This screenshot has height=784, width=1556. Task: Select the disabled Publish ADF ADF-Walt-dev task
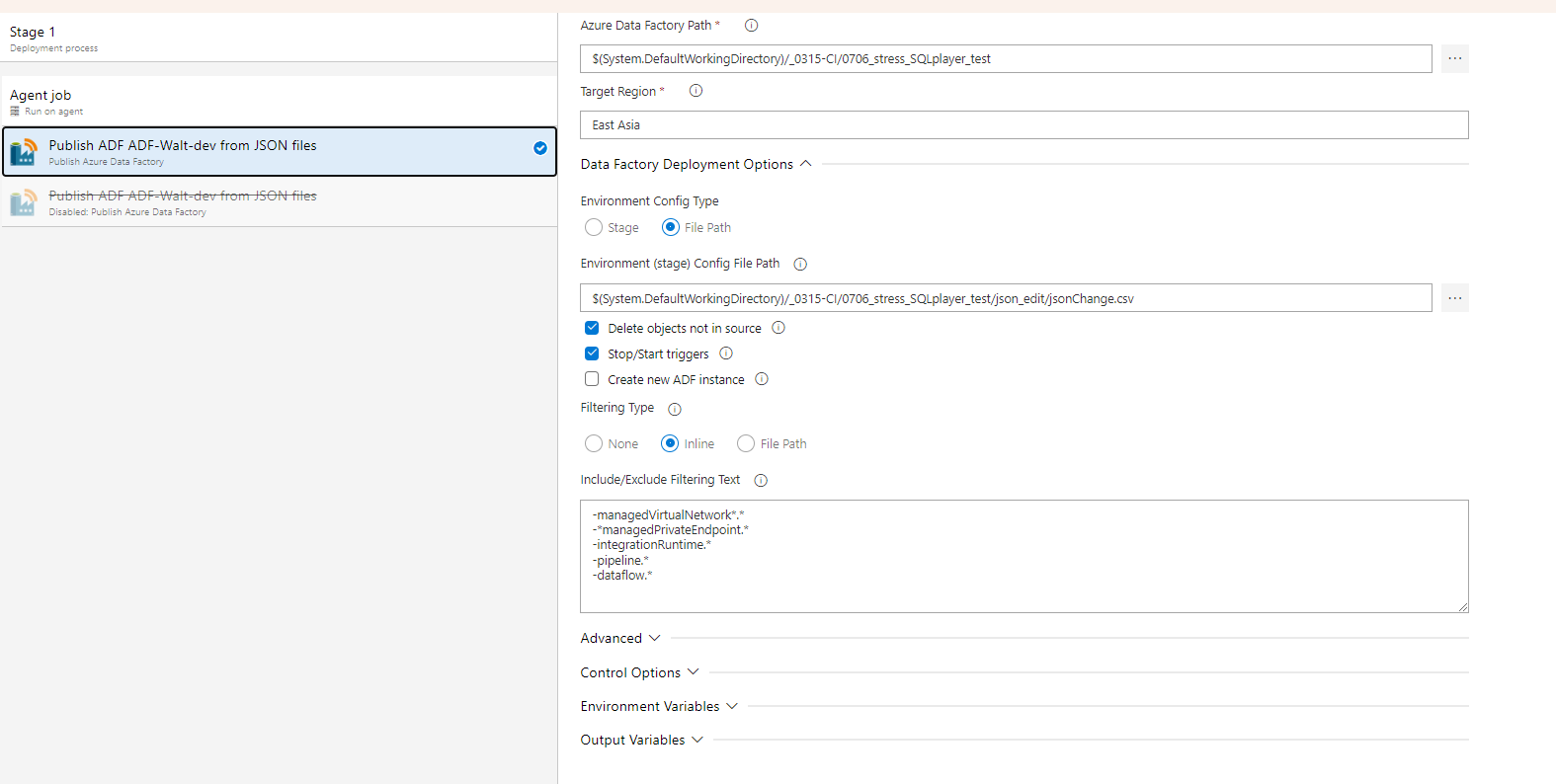pyautogui.click(x=280, y=202)
